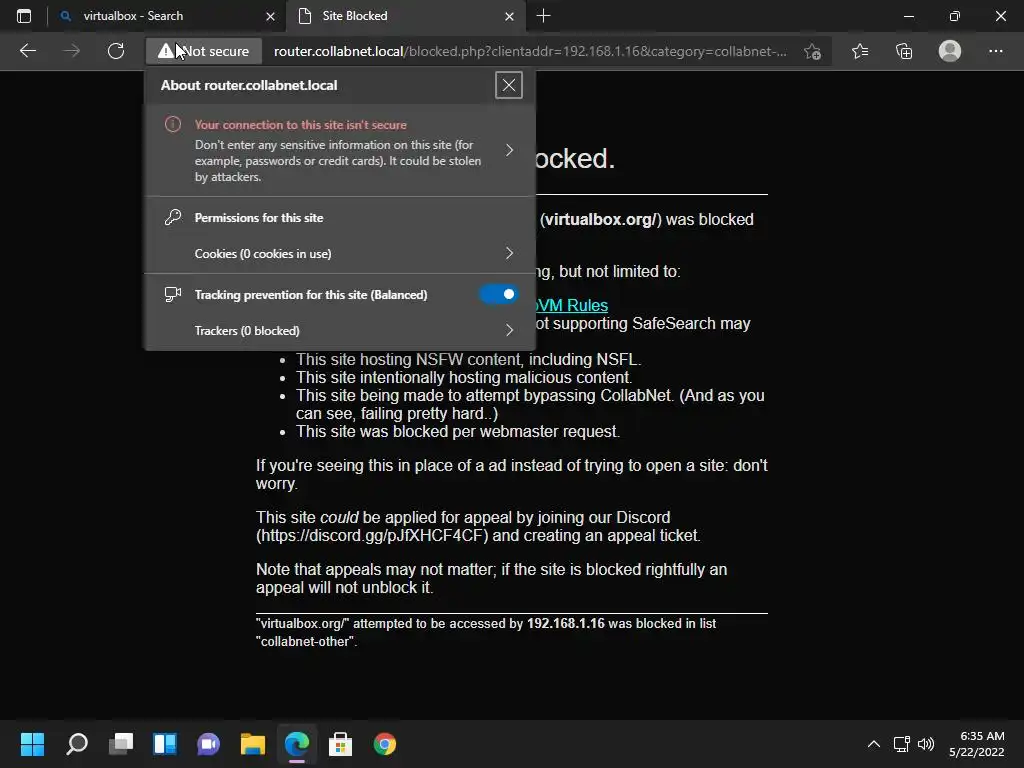This screenshot has height=768, width=1024.
Task: Click the info circle icon in popup
Action: pyautogui.click(x=172, y=124)
